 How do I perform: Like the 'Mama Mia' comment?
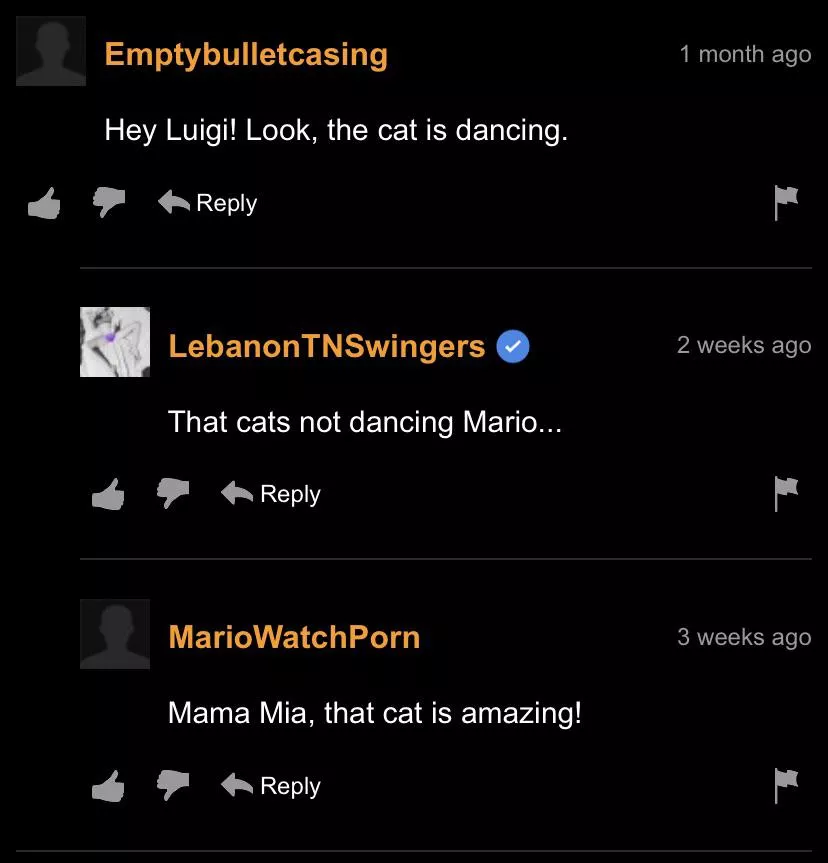pos(108,785)
